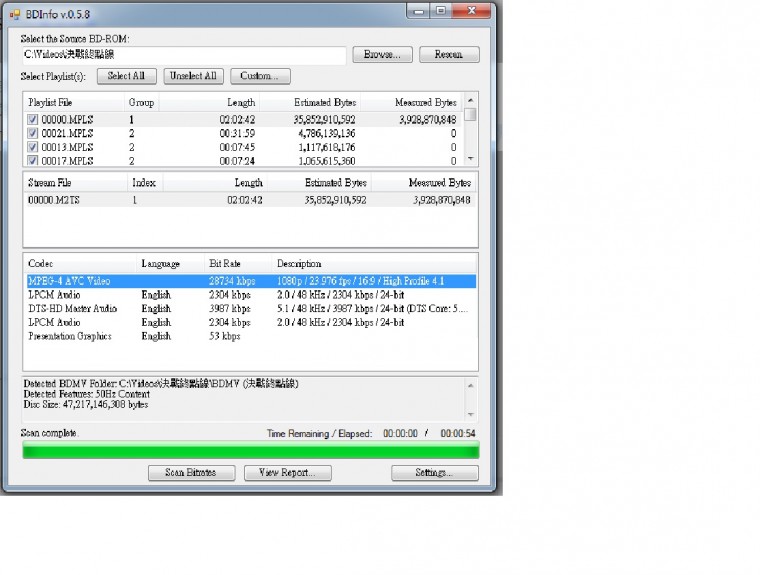Select the 00017.MPLS playlist name
The width and height of the screenshot is (760, 575).
click(x=67, y=160)
